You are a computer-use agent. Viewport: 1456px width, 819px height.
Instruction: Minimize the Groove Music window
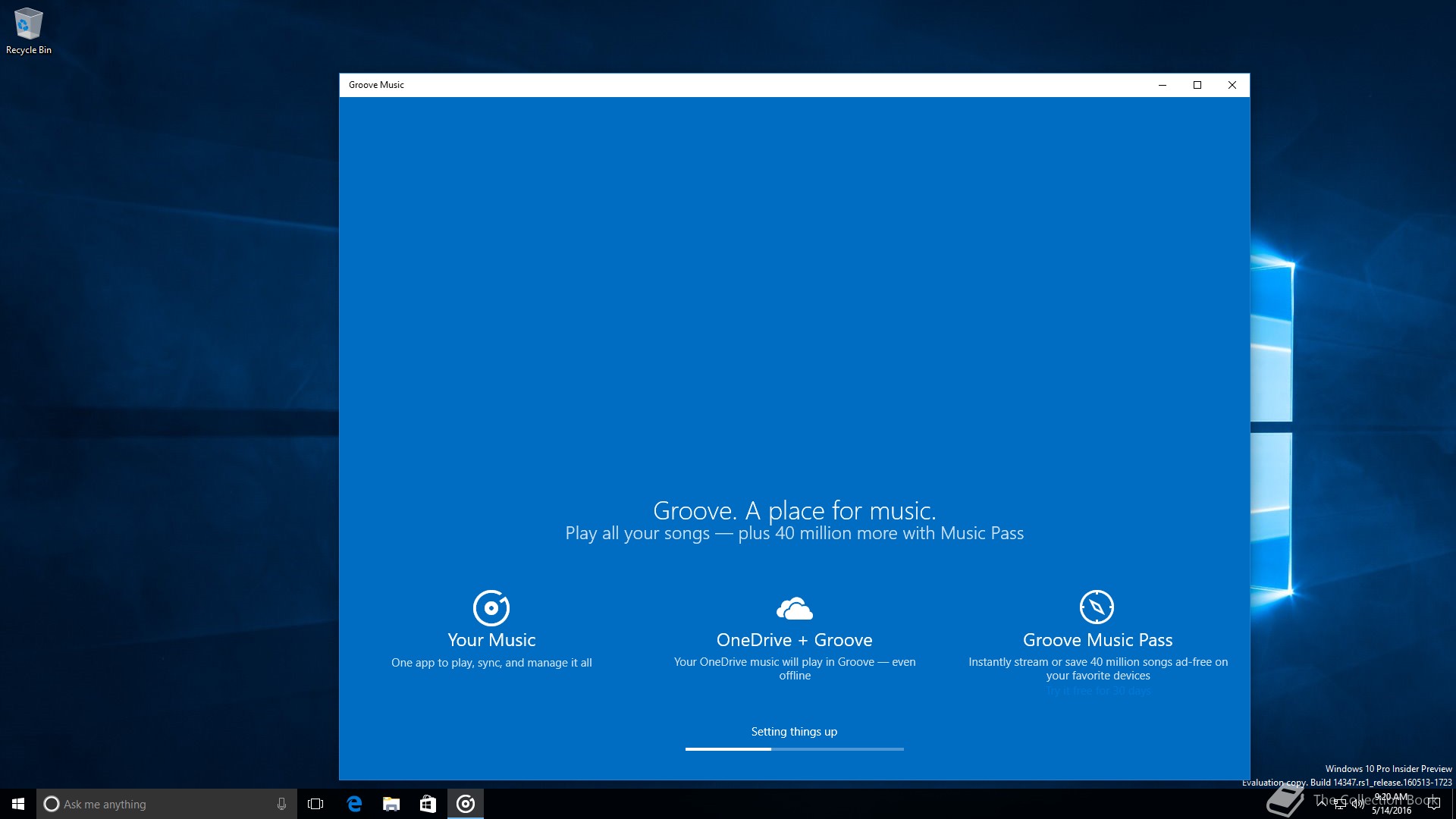point(1162,85)
